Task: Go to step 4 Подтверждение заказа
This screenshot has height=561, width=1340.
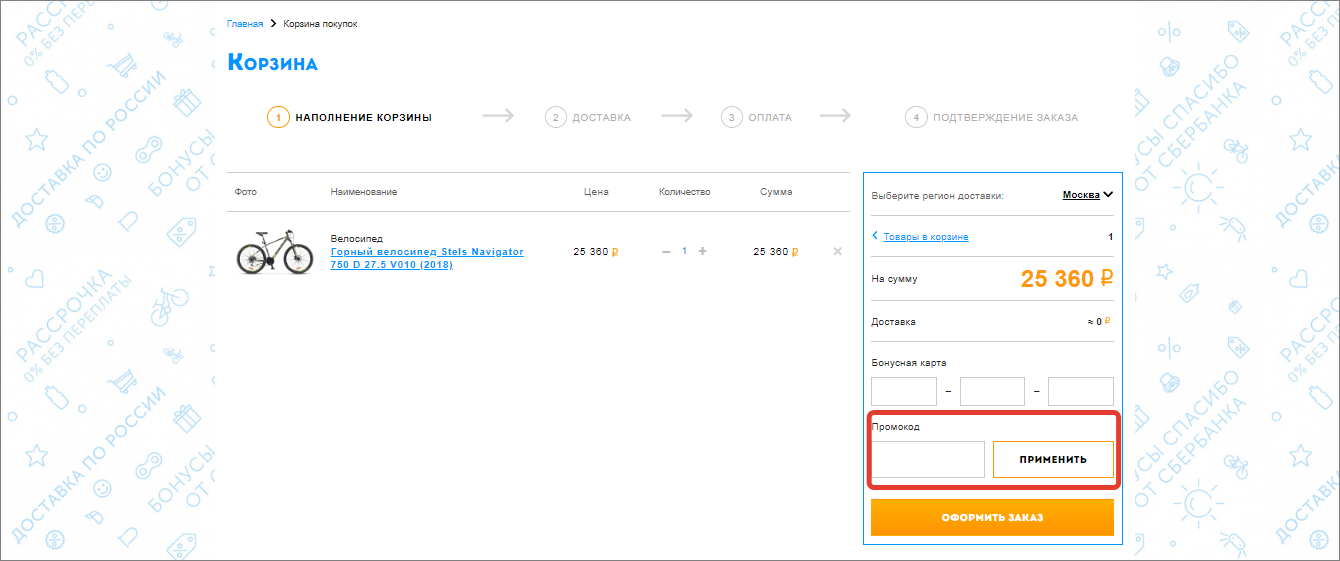Action: pos(992,117)
